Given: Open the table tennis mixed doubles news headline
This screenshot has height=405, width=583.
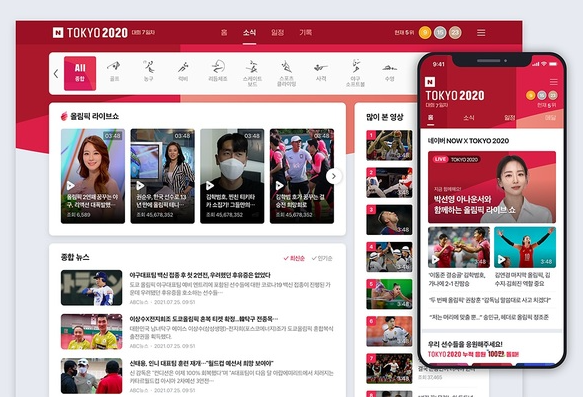Looking at the screenshot, I should tap(204, 319).
